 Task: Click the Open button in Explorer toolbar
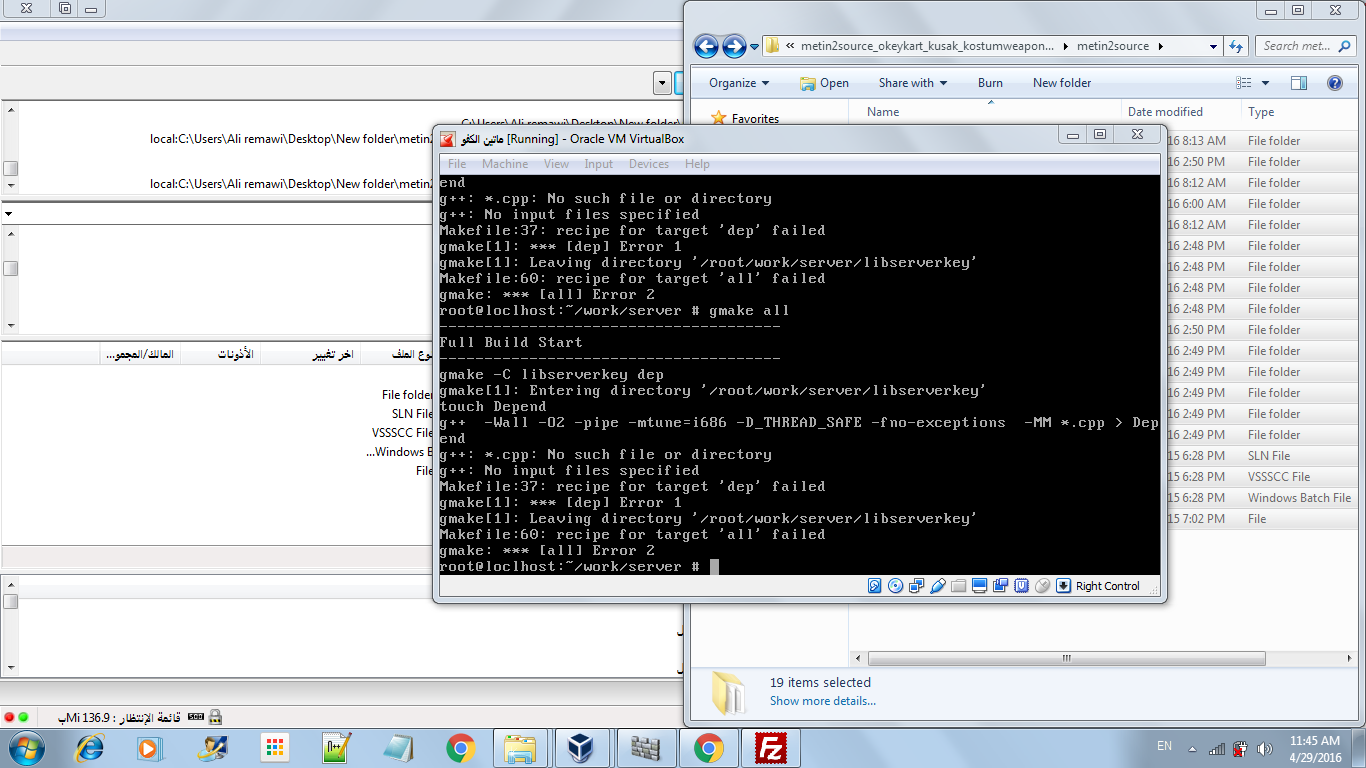click(x=824, y=83)
